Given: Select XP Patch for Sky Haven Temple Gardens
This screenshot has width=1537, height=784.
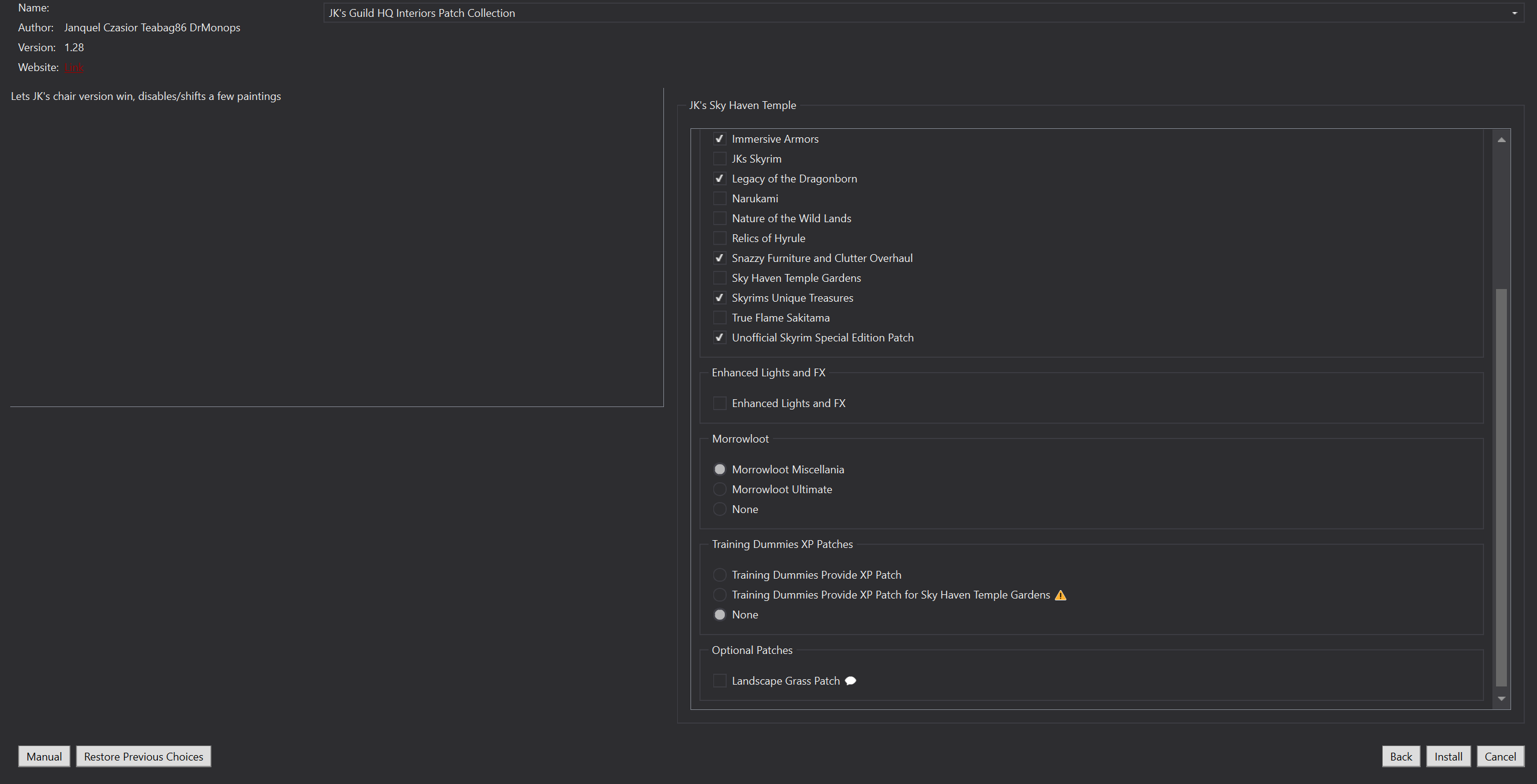Looking at the screenshot, I should [719, 595].
